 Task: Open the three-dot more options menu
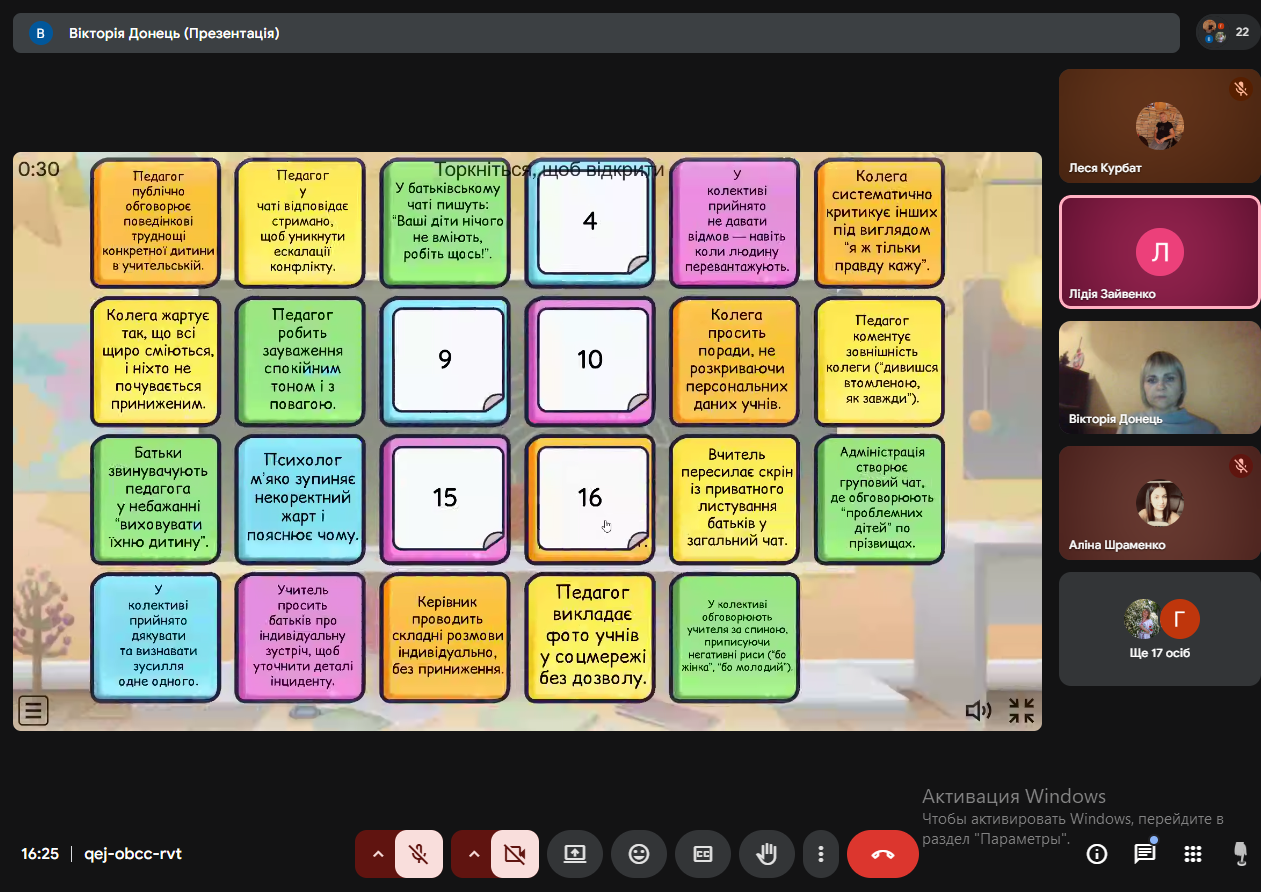[820, 854]
